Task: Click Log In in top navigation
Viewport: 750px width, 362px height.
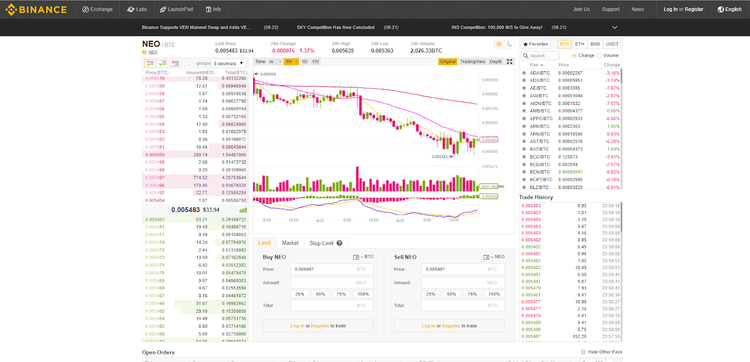Action: click(x=670, y=9)
